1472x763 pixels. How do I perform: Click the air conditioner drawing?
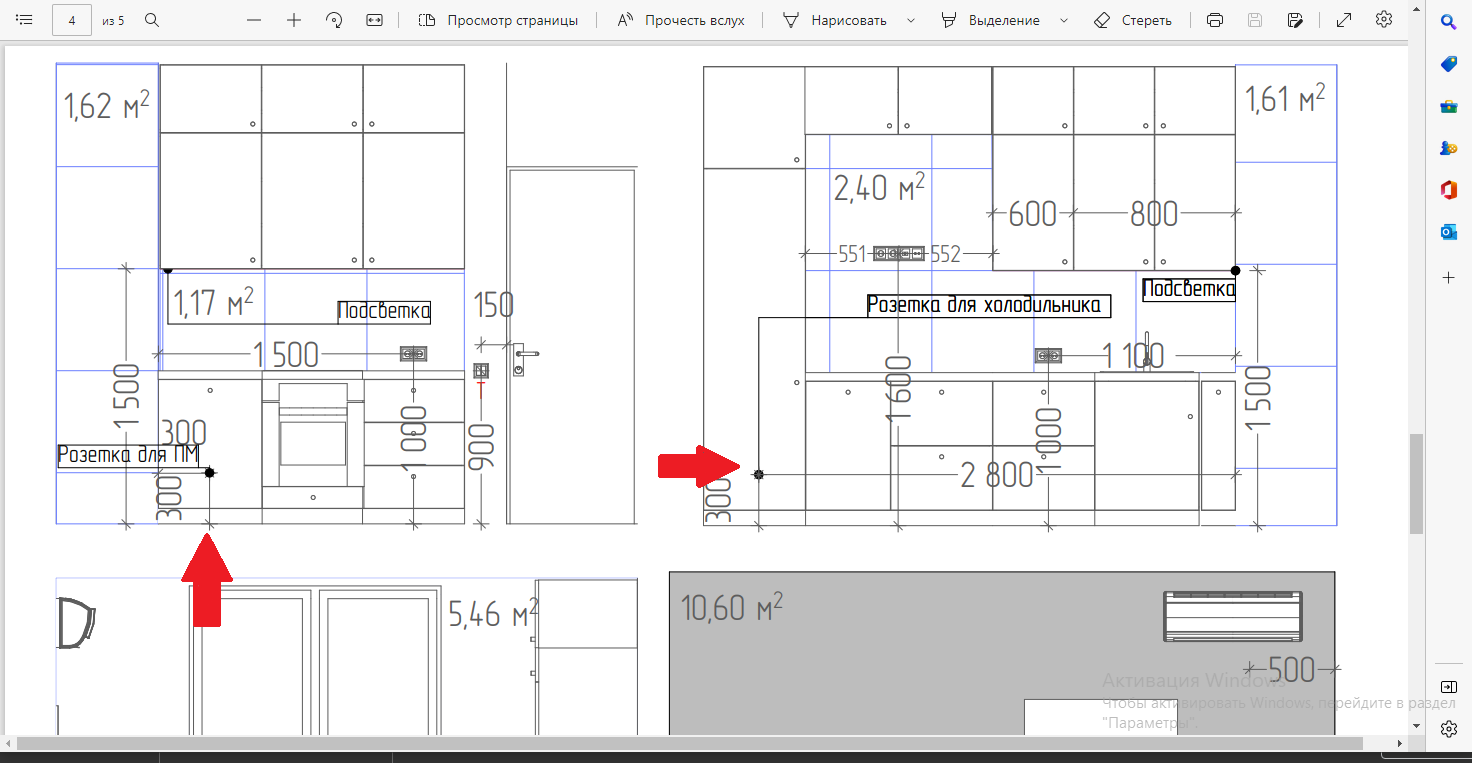pyautogui.click(x=1234, y=616)
